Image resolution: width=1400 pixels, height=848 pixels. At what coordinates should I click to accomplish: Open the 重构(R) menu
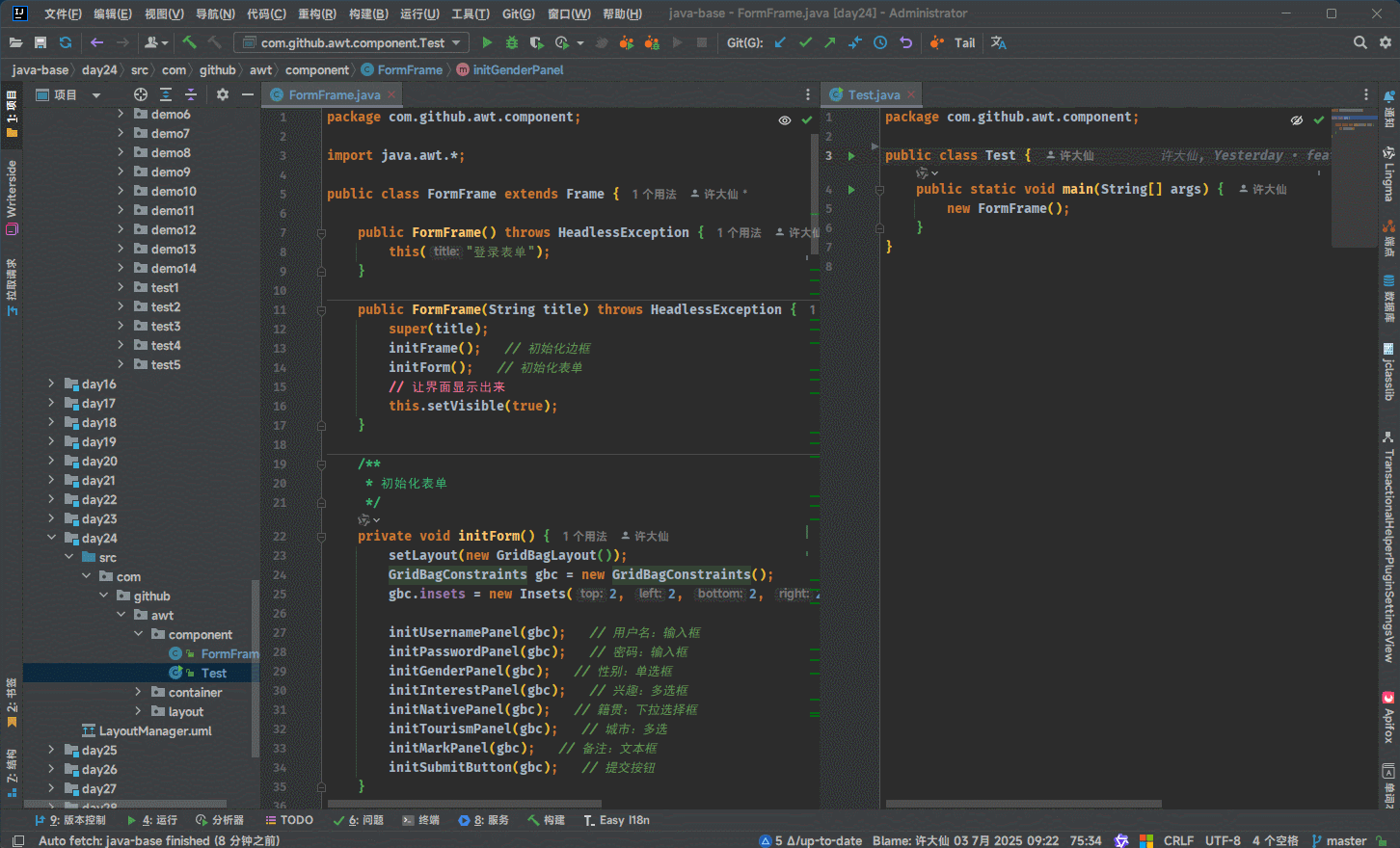[x=316, y=13]
